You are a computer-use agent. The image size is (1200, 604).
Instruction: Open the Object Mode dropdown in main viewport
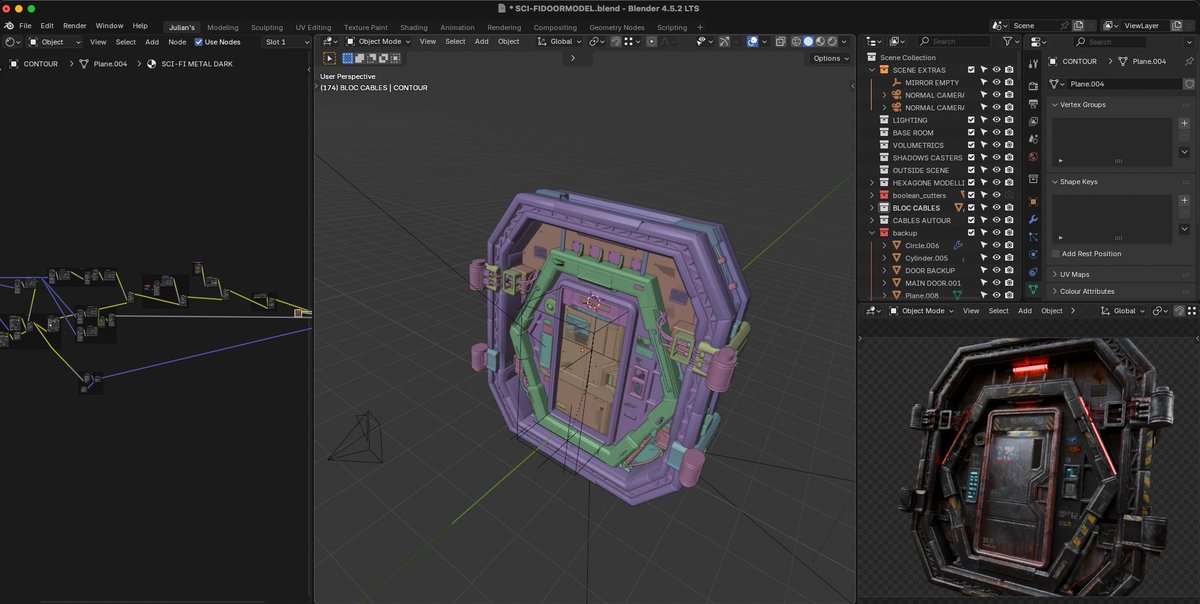pos(378,42)
